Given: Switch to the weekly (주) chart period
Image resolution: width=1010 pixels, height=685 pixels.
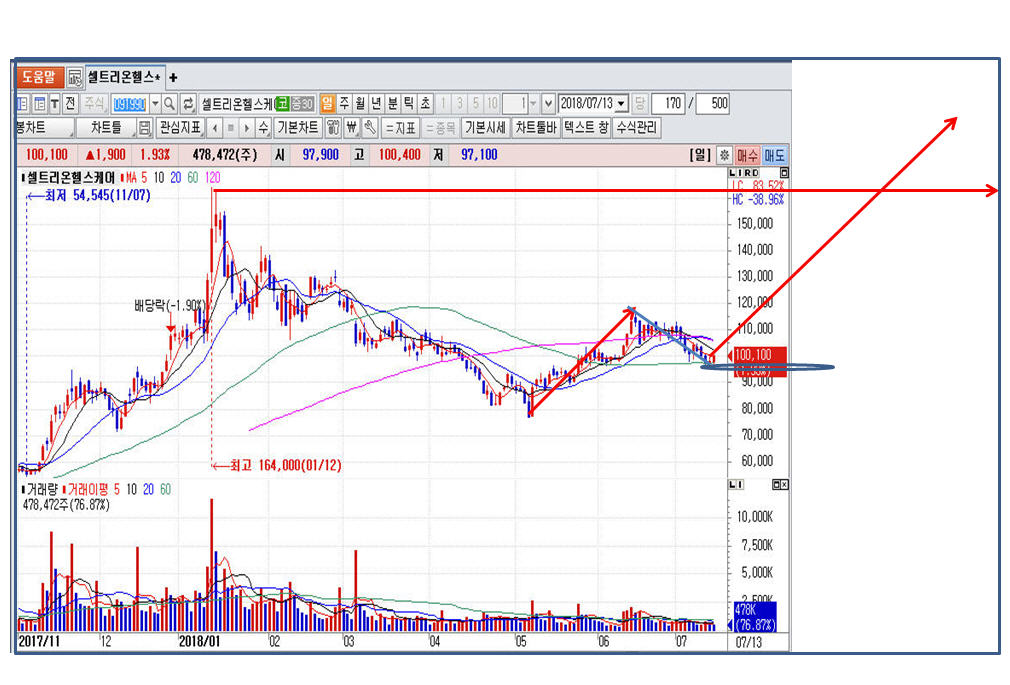Looking at the screenshot, I should (x=344, y=103).
